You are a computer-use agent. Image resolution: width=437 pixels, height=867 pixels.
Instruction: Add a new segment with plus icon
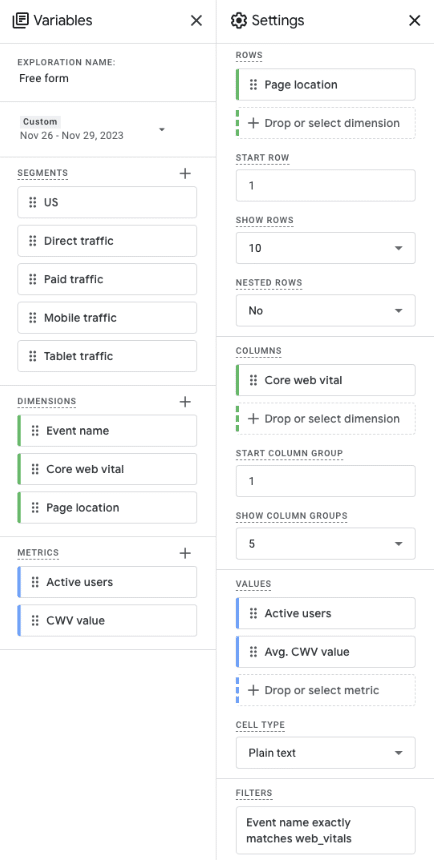(185, 174)
